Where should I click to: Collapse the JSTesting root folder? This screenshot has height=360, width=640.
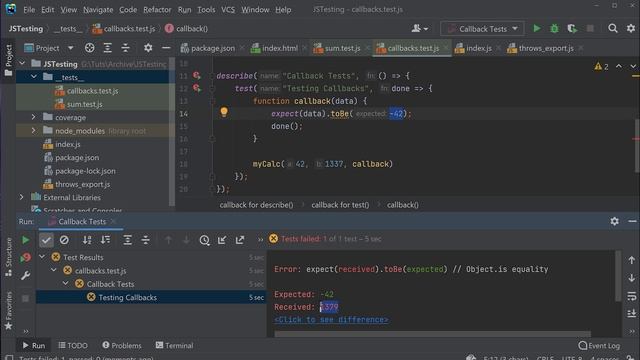(x=22, y=64)
